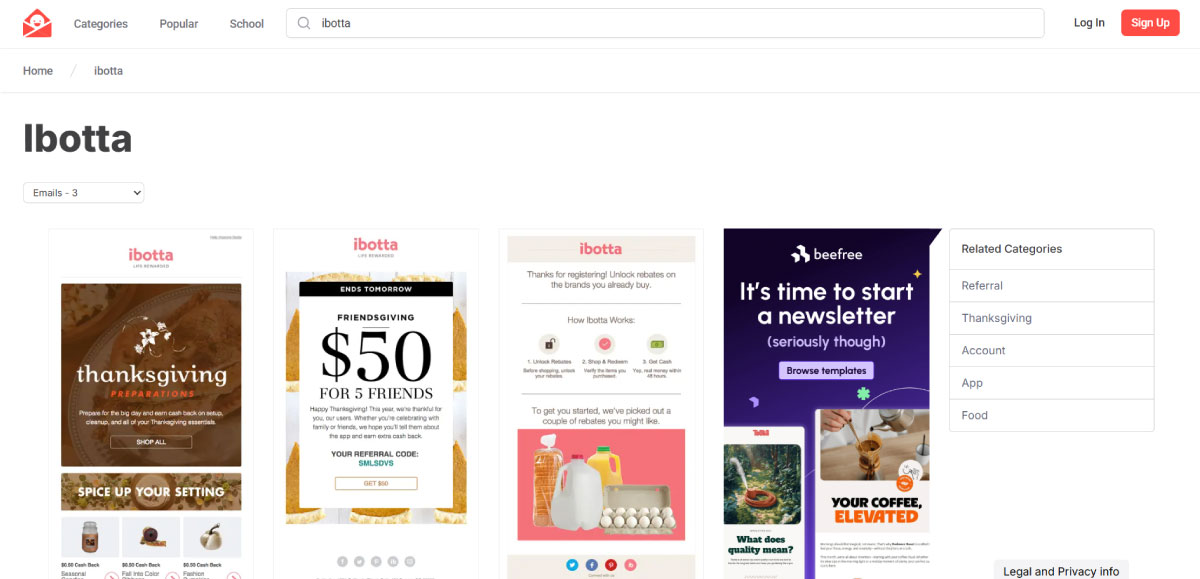Click the Home breadcrumb link
Screen dimensions: 1200x579
[38, 71]
